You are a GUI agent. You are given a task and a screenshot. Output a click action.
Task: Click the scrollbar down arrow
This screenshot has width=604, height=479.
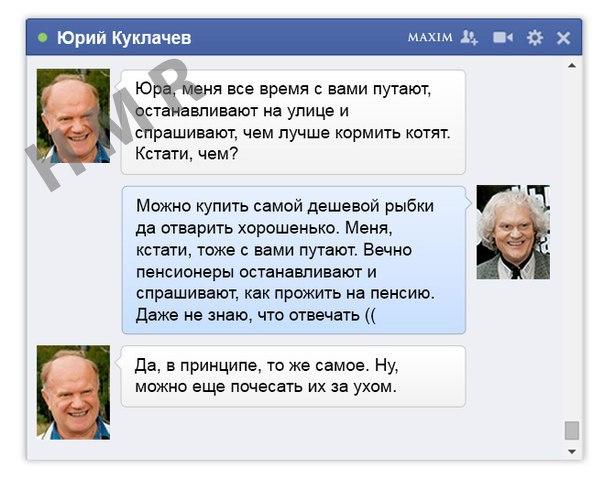572,451
